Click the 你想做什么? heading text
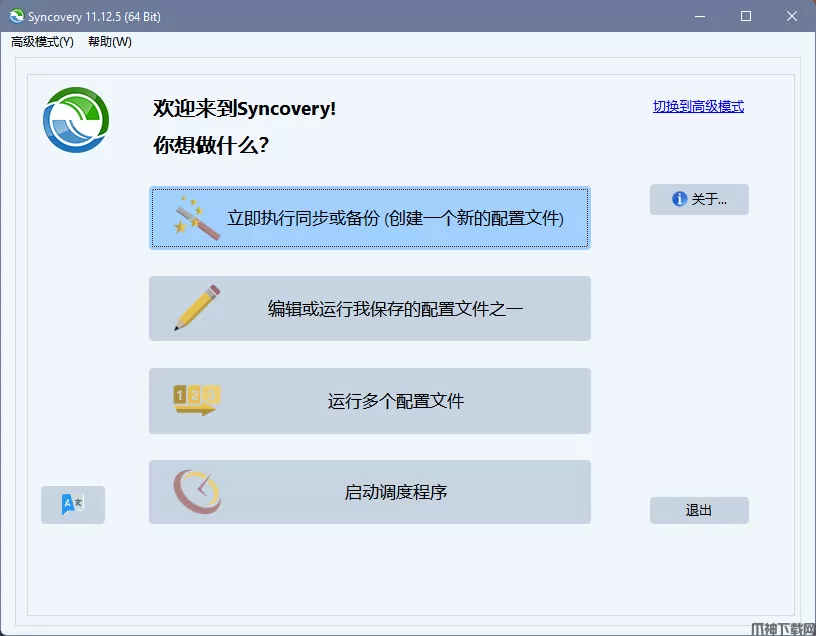The image size is (816, 636). (211, 145)
